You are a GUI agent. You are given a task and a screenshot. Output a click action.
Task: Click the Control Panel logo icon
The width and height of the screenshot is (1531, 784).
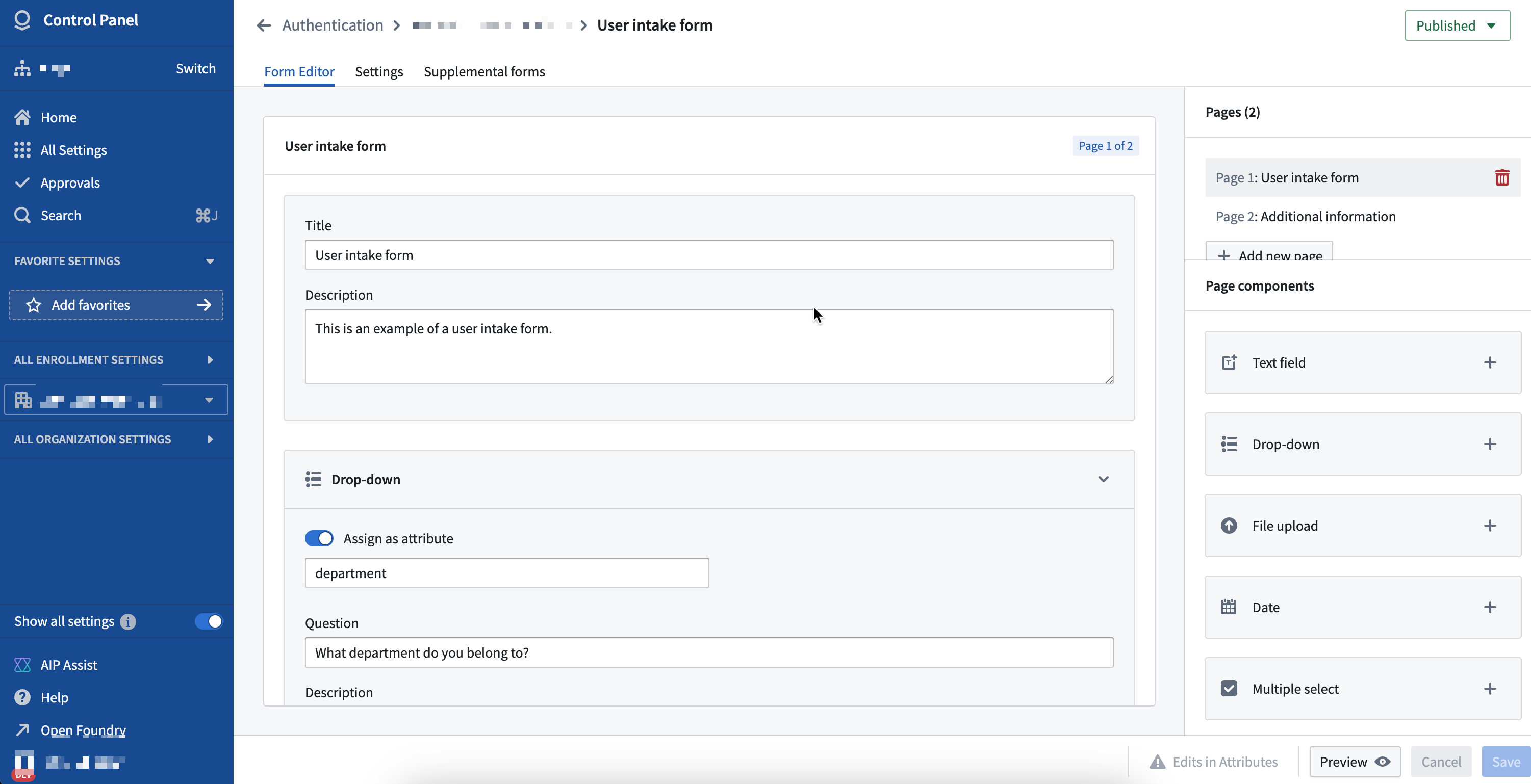(x=22, y=20)
